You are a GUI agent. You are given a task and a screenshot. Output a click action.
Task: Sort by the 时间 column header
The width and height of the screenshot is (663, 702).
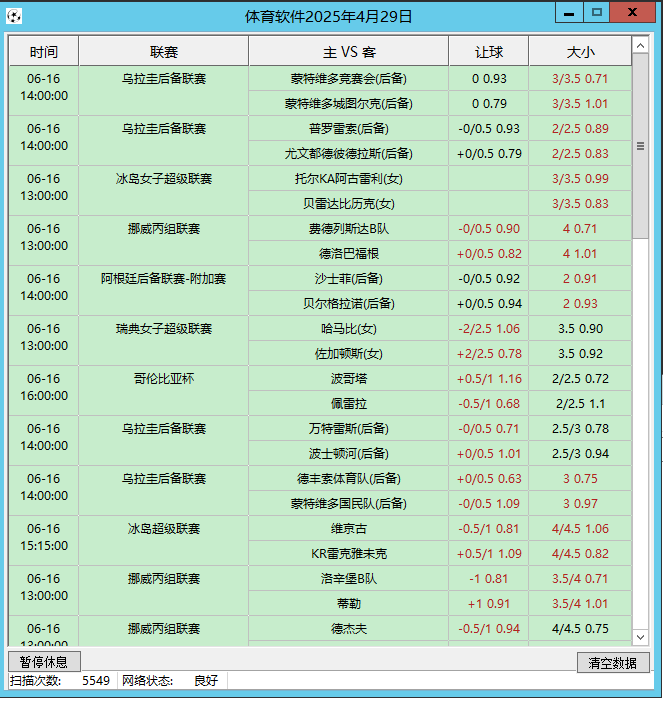coord(44,52)
